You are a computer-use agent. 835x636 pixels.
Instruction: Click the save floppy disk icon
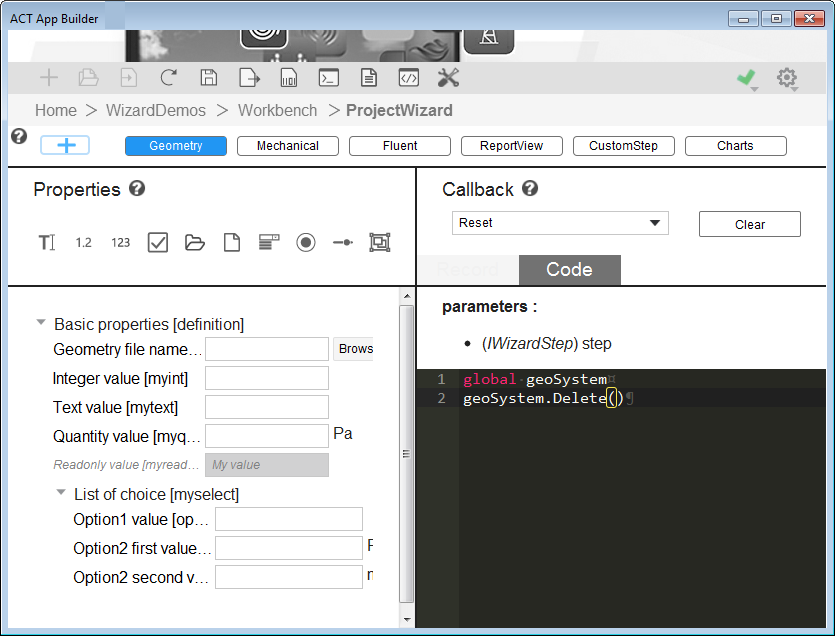pyautogui.click(x=208, y=78)
